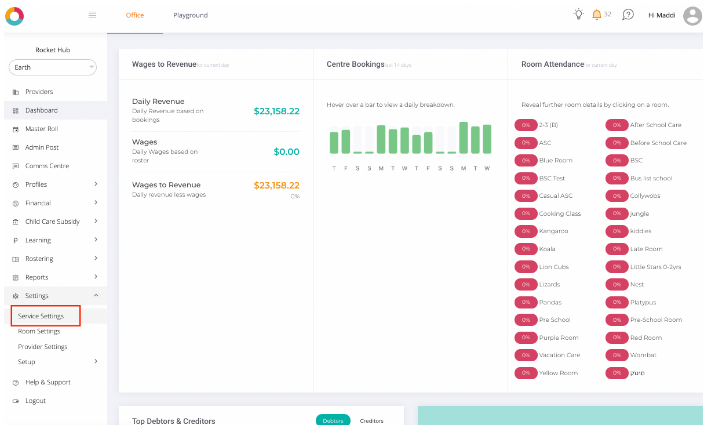
Task: Click the tallest green bar in Centre Bookings
Action: click(x=463, y=138)
